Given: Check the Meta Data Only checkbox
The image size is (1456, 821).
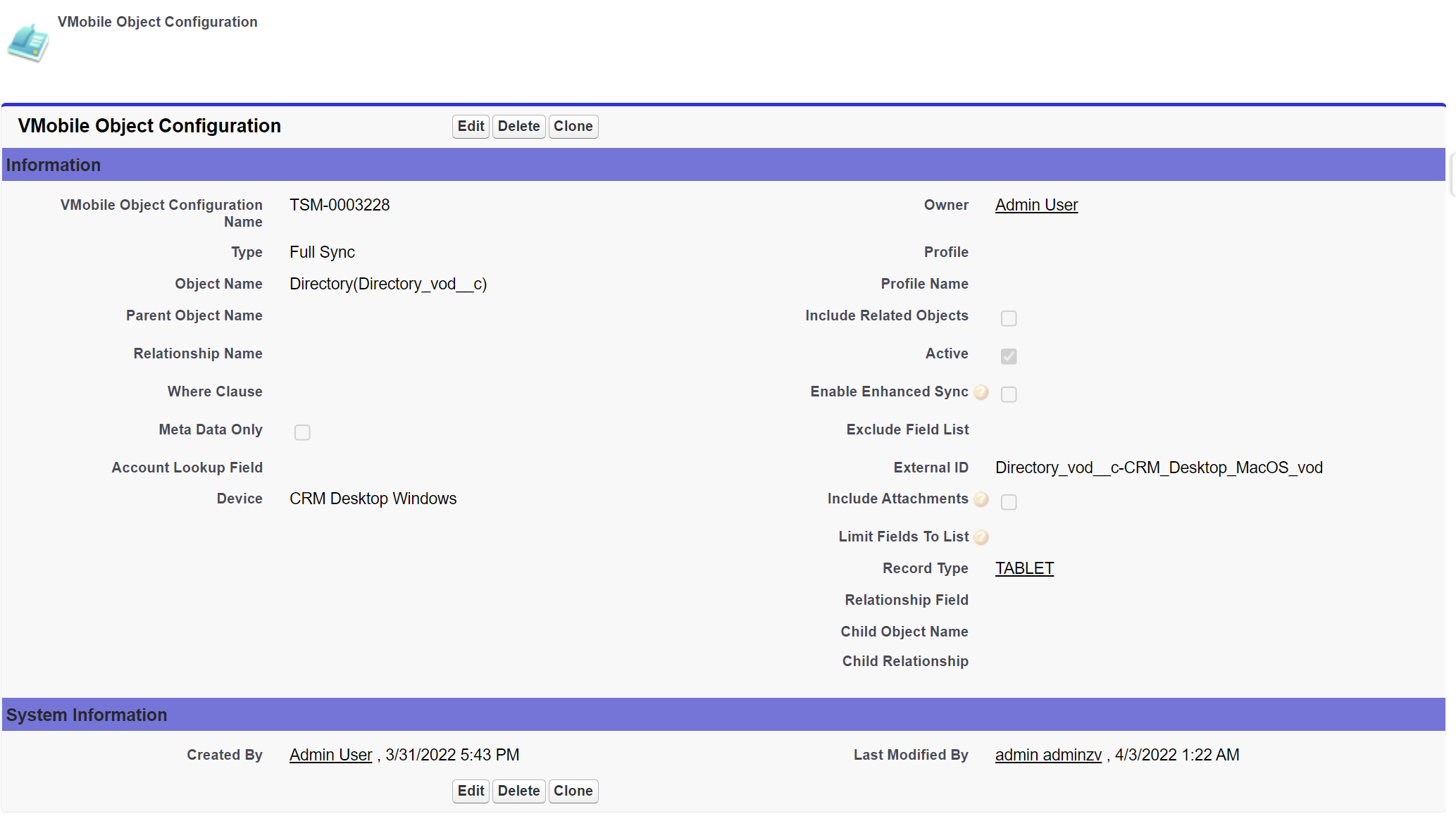Looking at the screenshot, I should (x=302, y=432).
